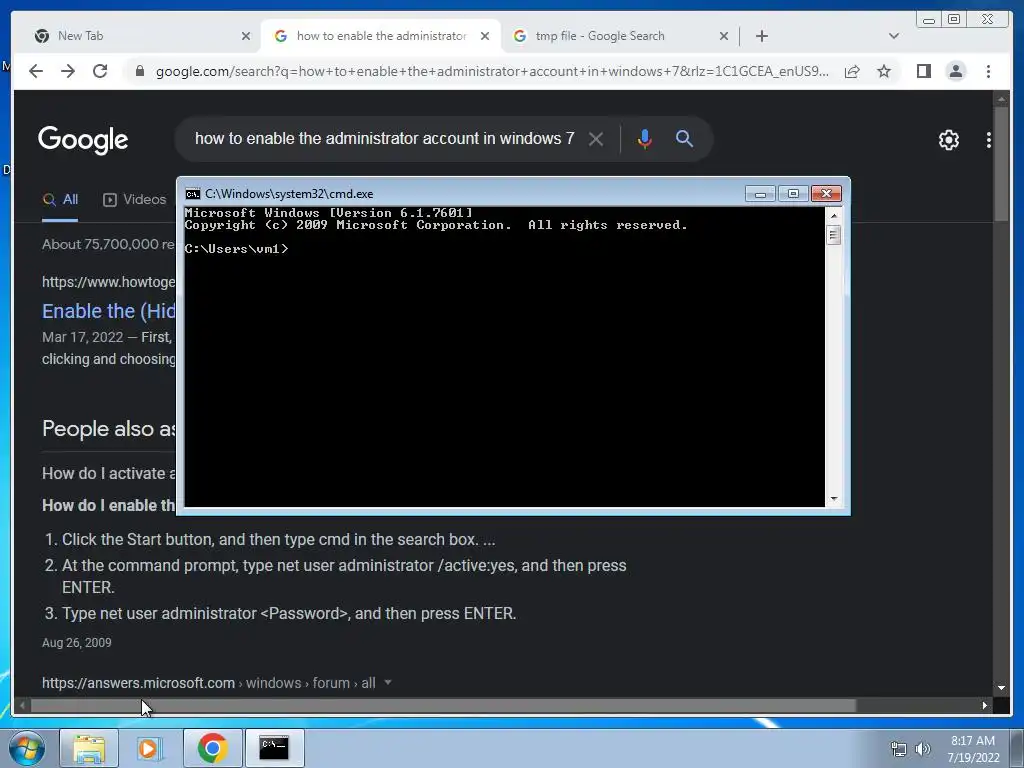
Task: Maximize the cmd.exe window
Action: (793, 194)
